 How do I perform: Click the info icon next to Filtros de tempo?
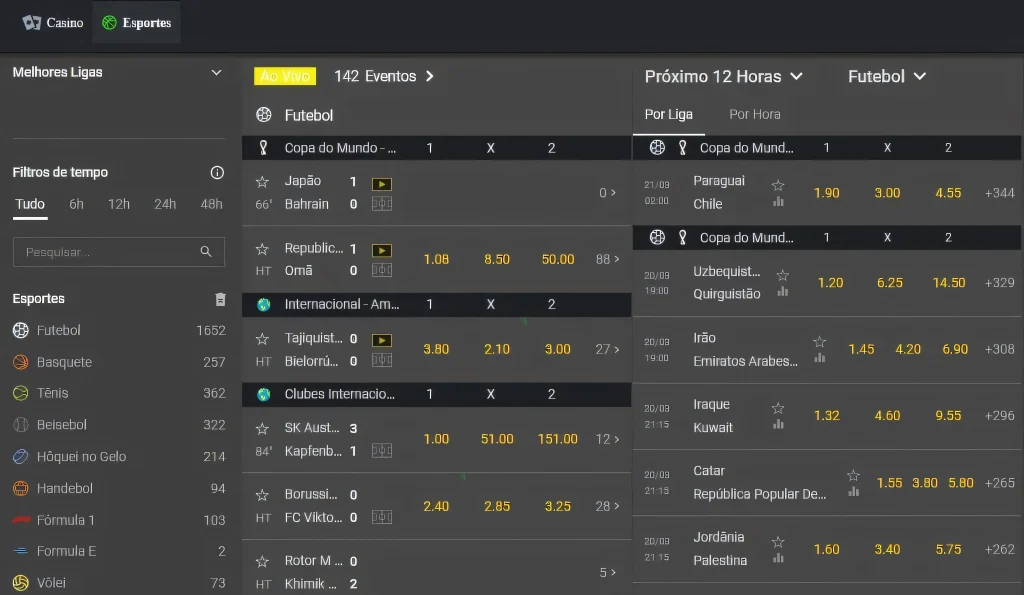[x=217, y=172]
